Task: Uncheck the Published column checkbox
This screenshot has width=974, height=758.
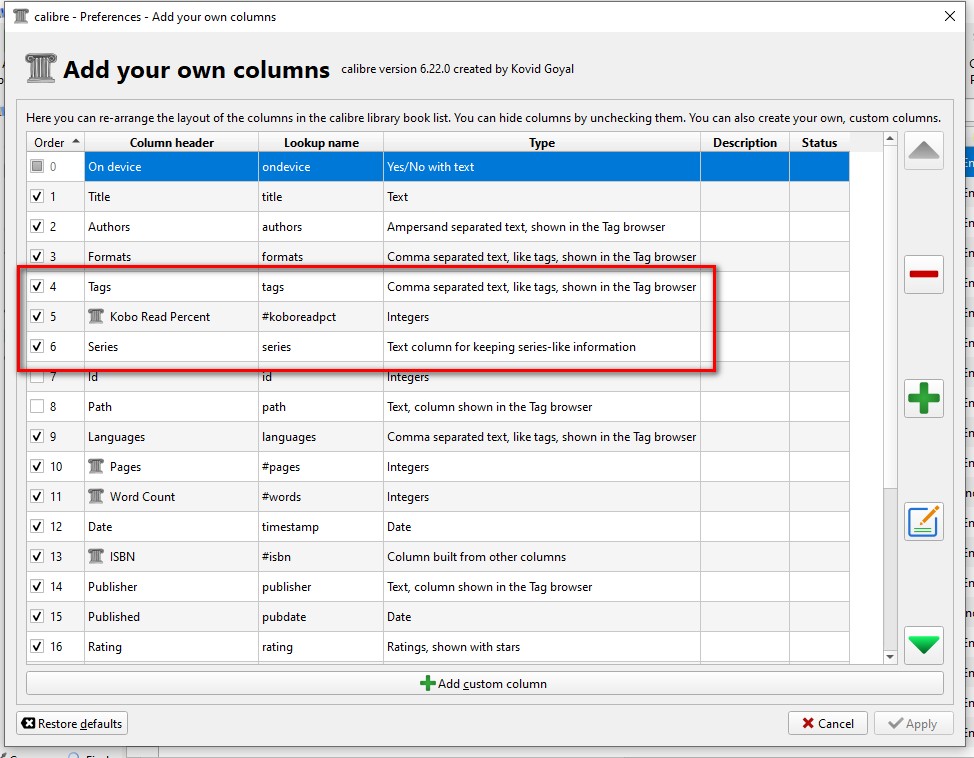Action: 37,616
